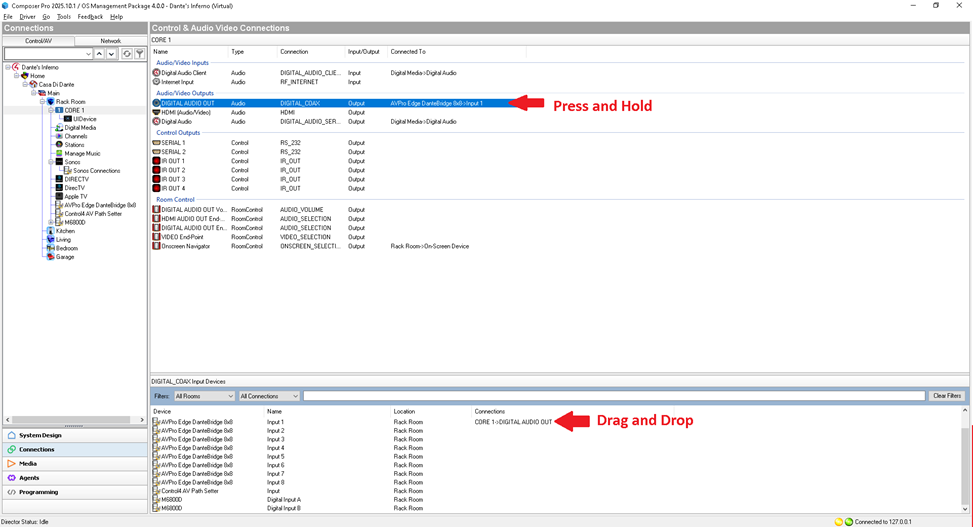973x527 pixels.
Task: Click the IR OUT 1 red icon
Action: point(157,161)
